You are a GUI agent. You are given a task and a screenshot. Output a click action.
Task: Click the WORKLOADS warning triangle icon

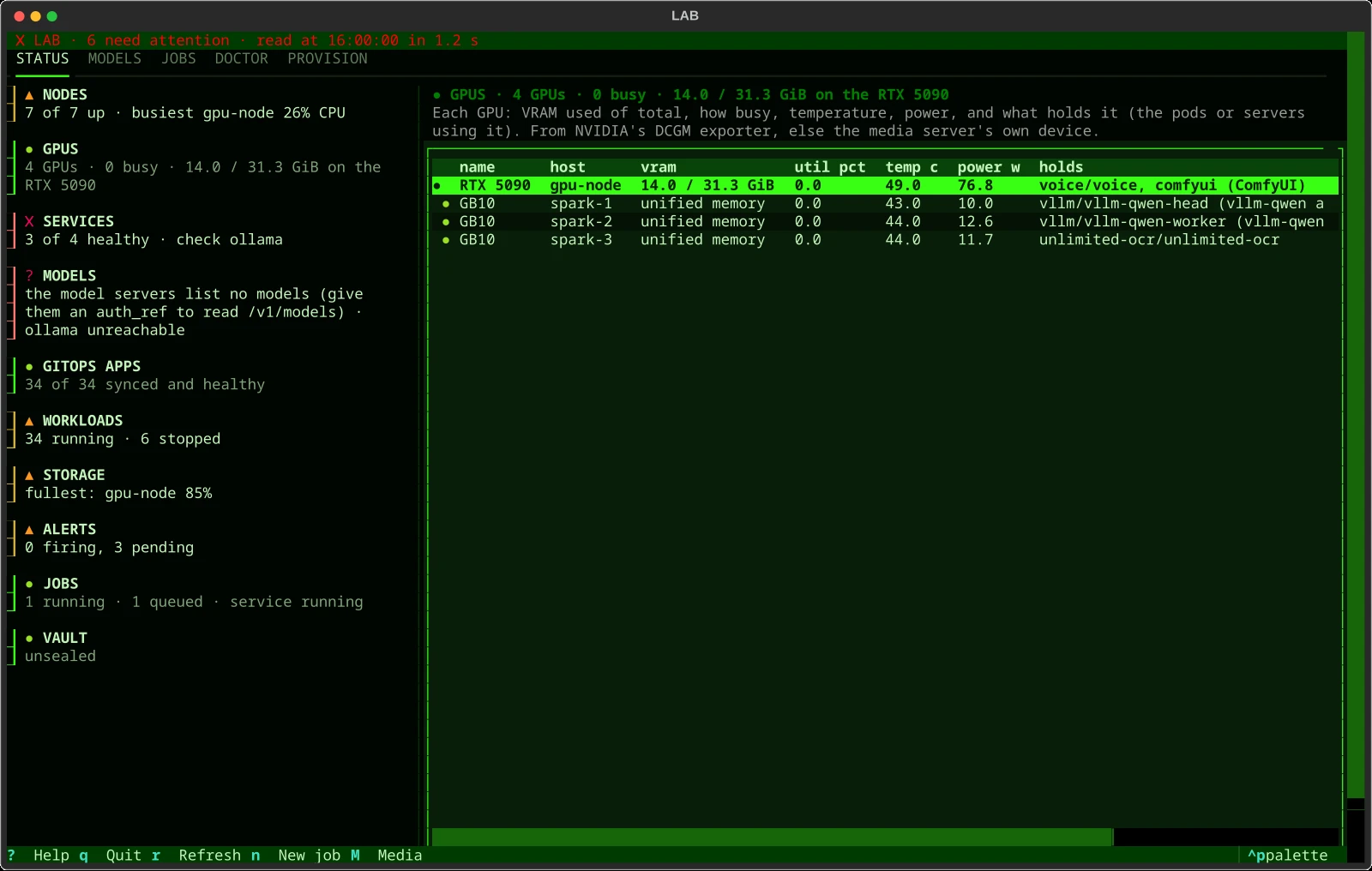coord(29,421)
